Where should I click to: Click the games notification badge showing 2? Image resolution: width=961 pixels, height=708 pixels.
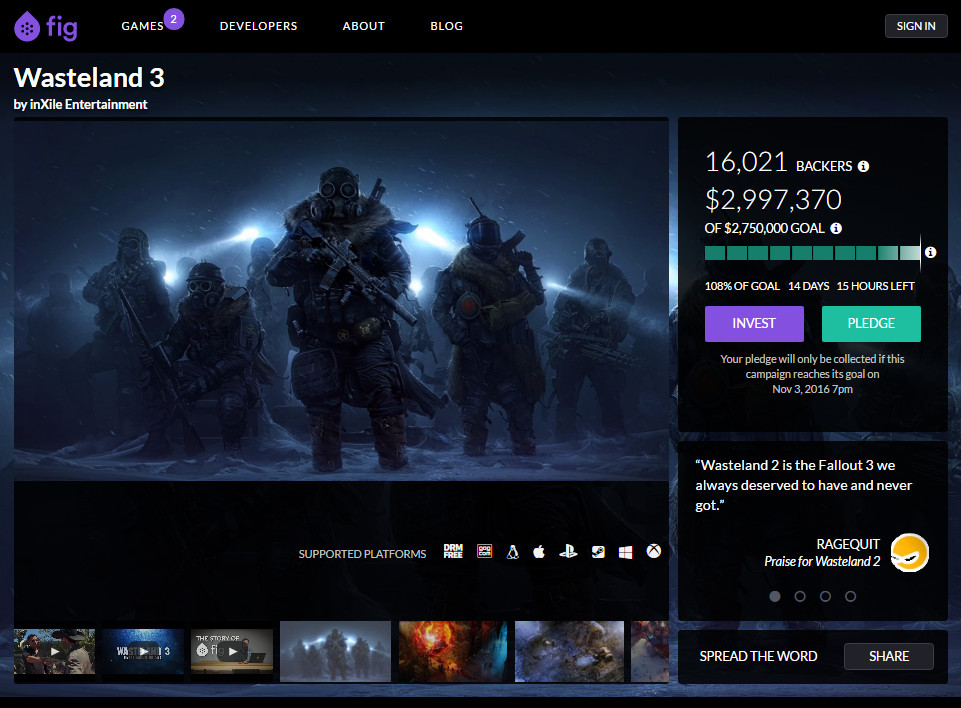(x=173, y=19)
